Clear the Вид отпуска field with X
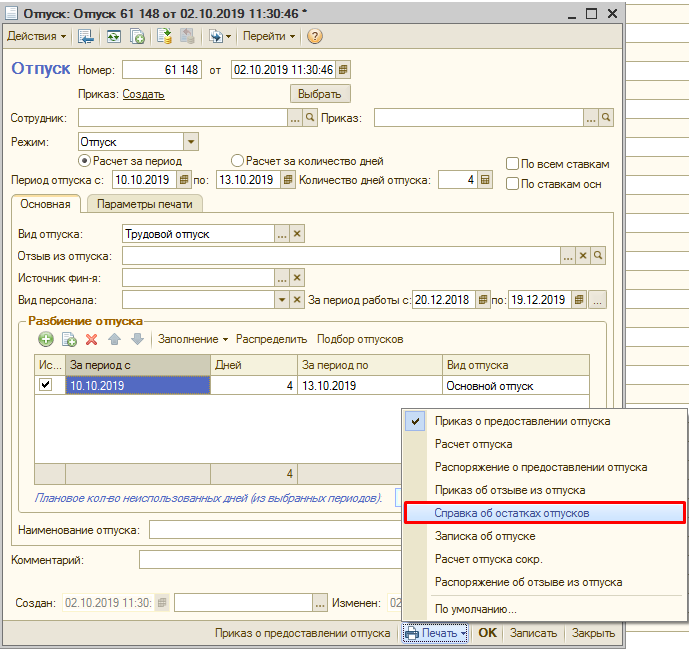689x649 pixels. (297, 233)
